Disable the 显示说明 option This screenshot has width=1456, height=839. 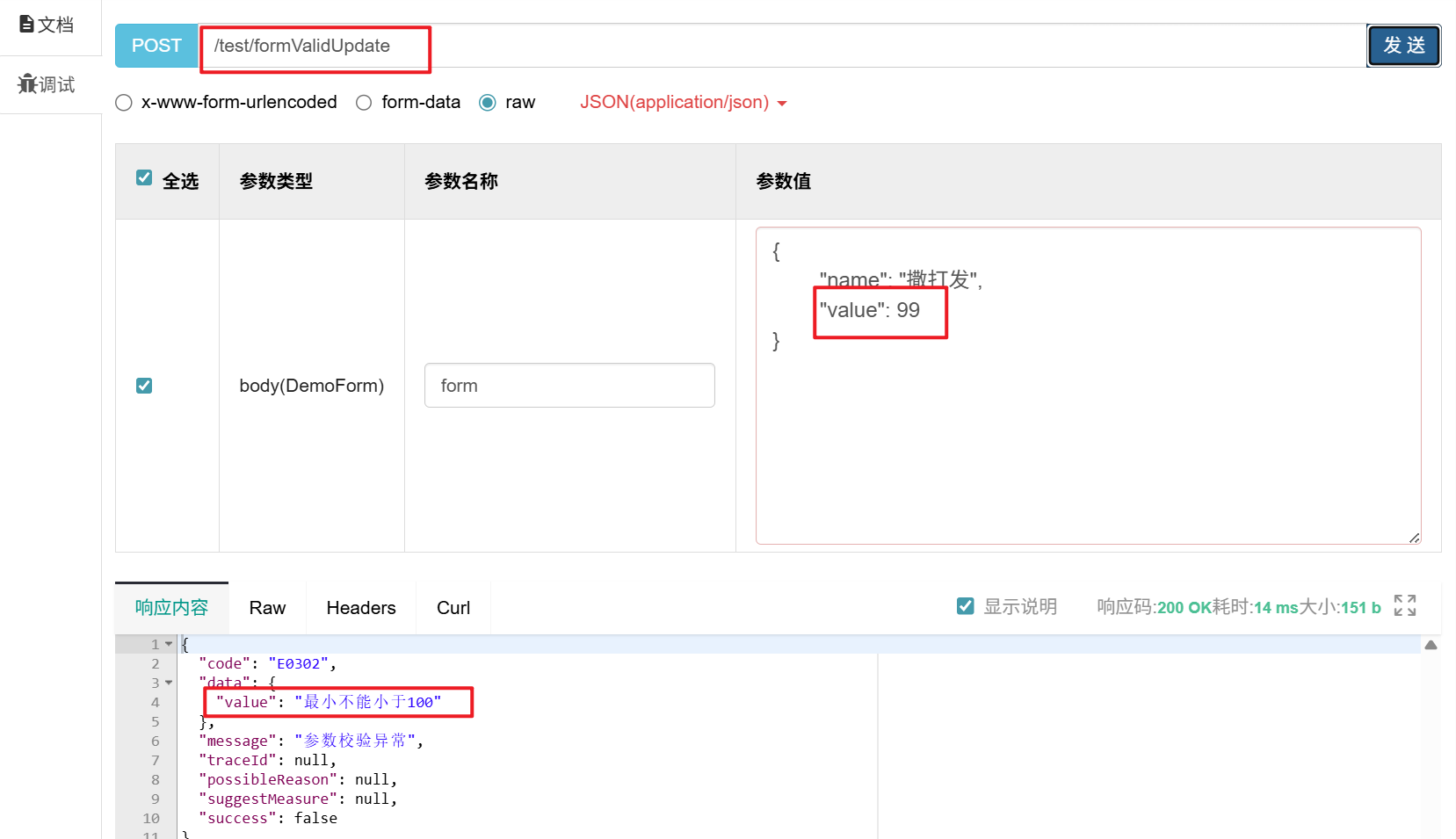[x=965, y=605]
